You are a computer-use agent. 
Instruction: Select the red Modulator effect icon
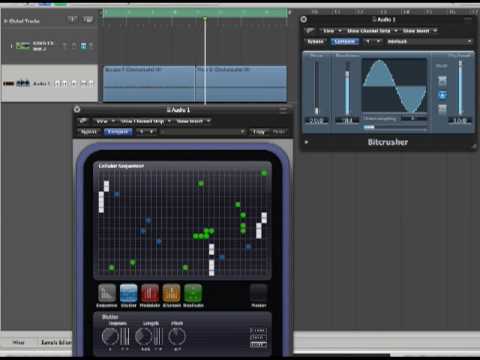click(x=150, y=293)
